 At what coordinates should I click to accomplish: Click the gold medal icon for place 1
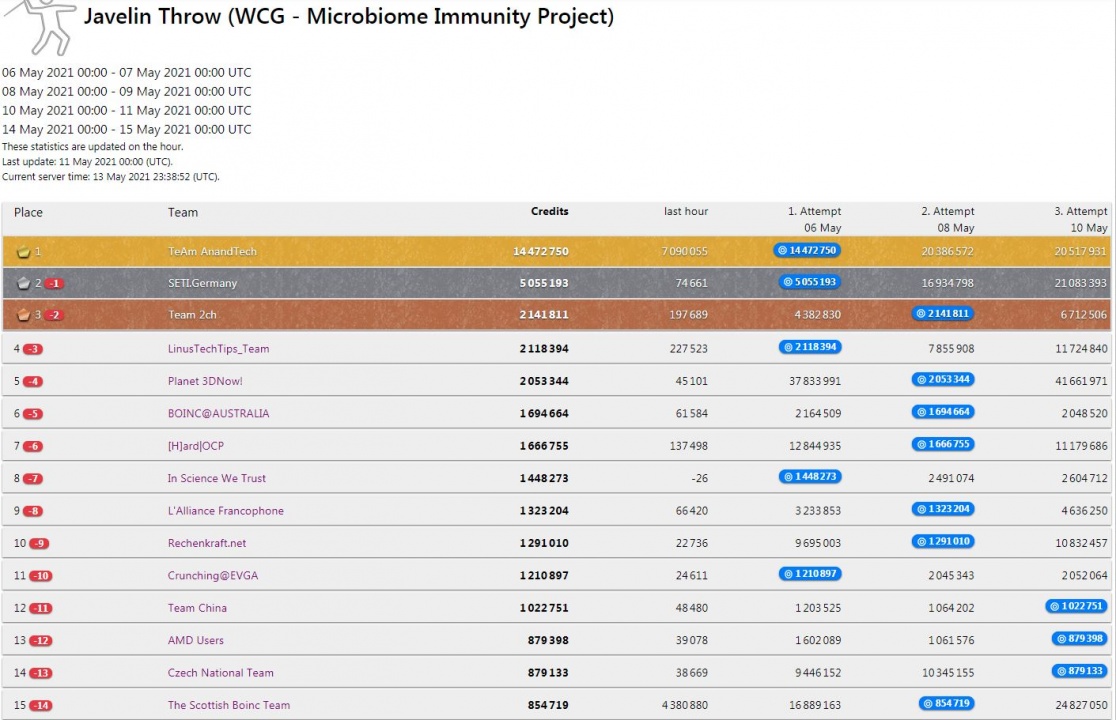(x=23, y=252)
